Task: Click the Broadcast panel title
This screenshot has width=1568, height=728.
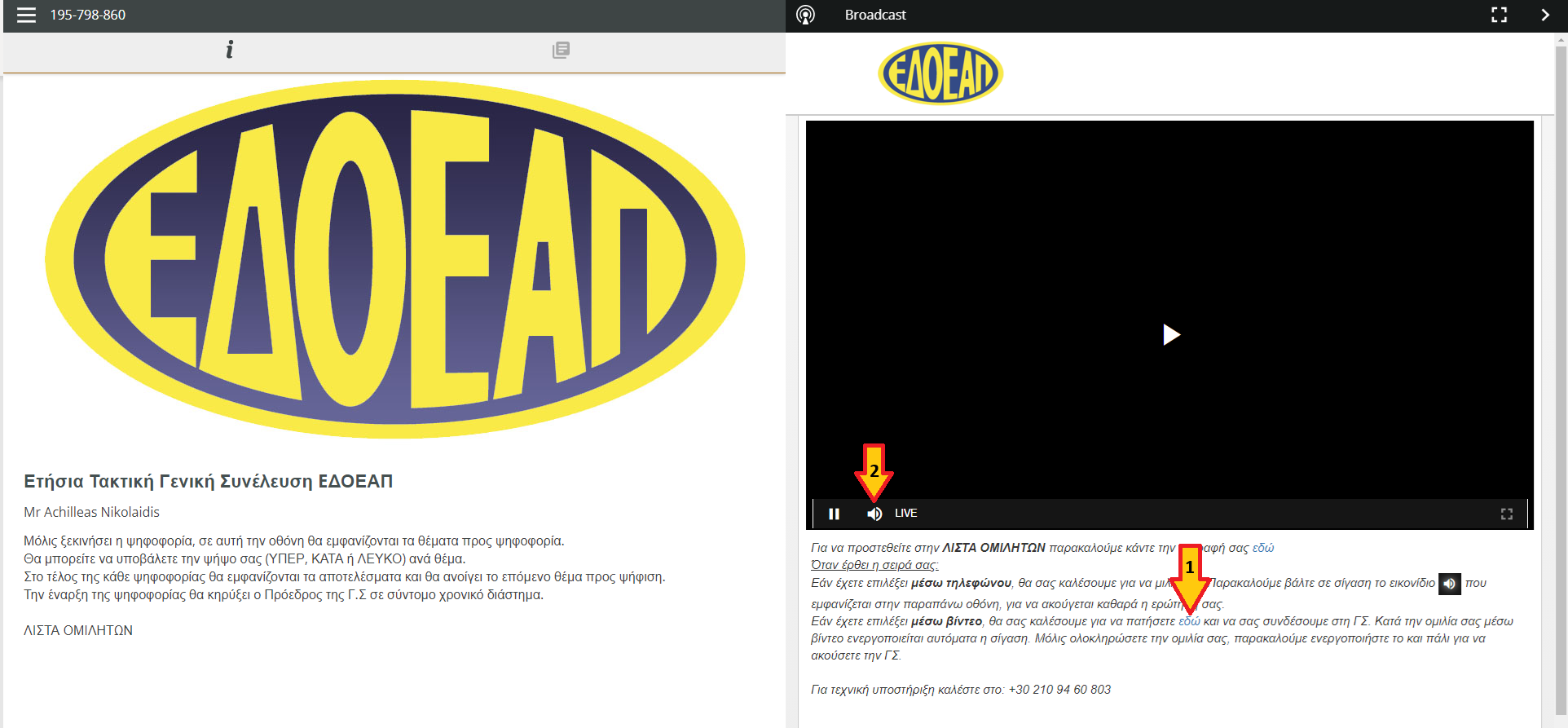Action: (x=875, y=15)
